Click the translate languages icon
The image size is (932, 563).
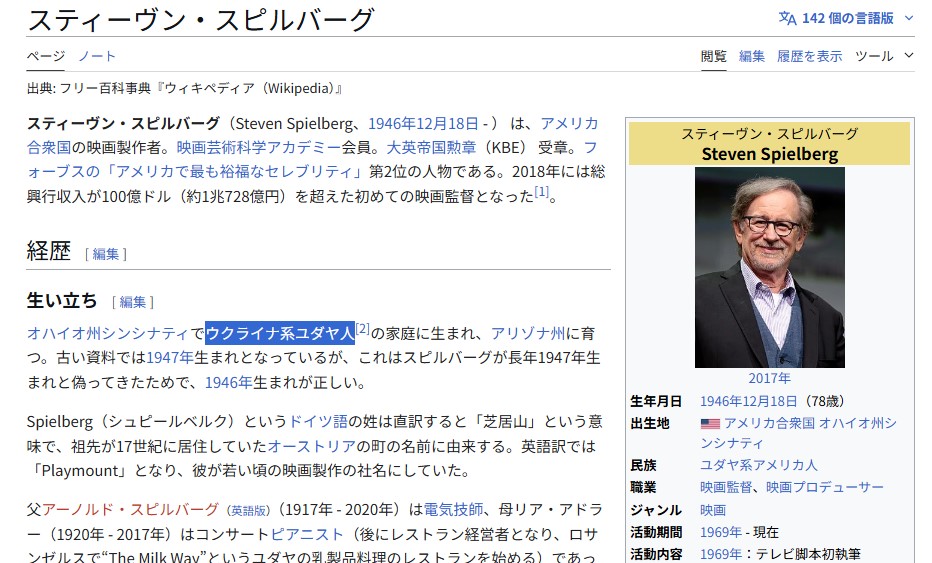[x=788, y=18]
